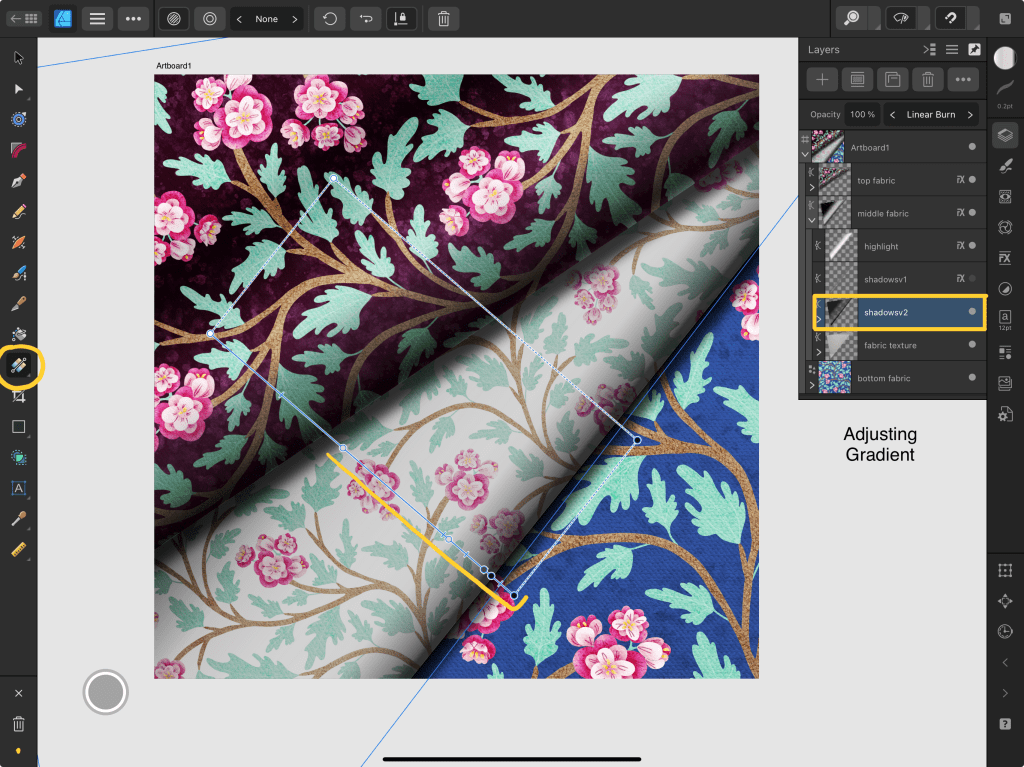Tap the Opacity 100% value field

tap(864, 113)
